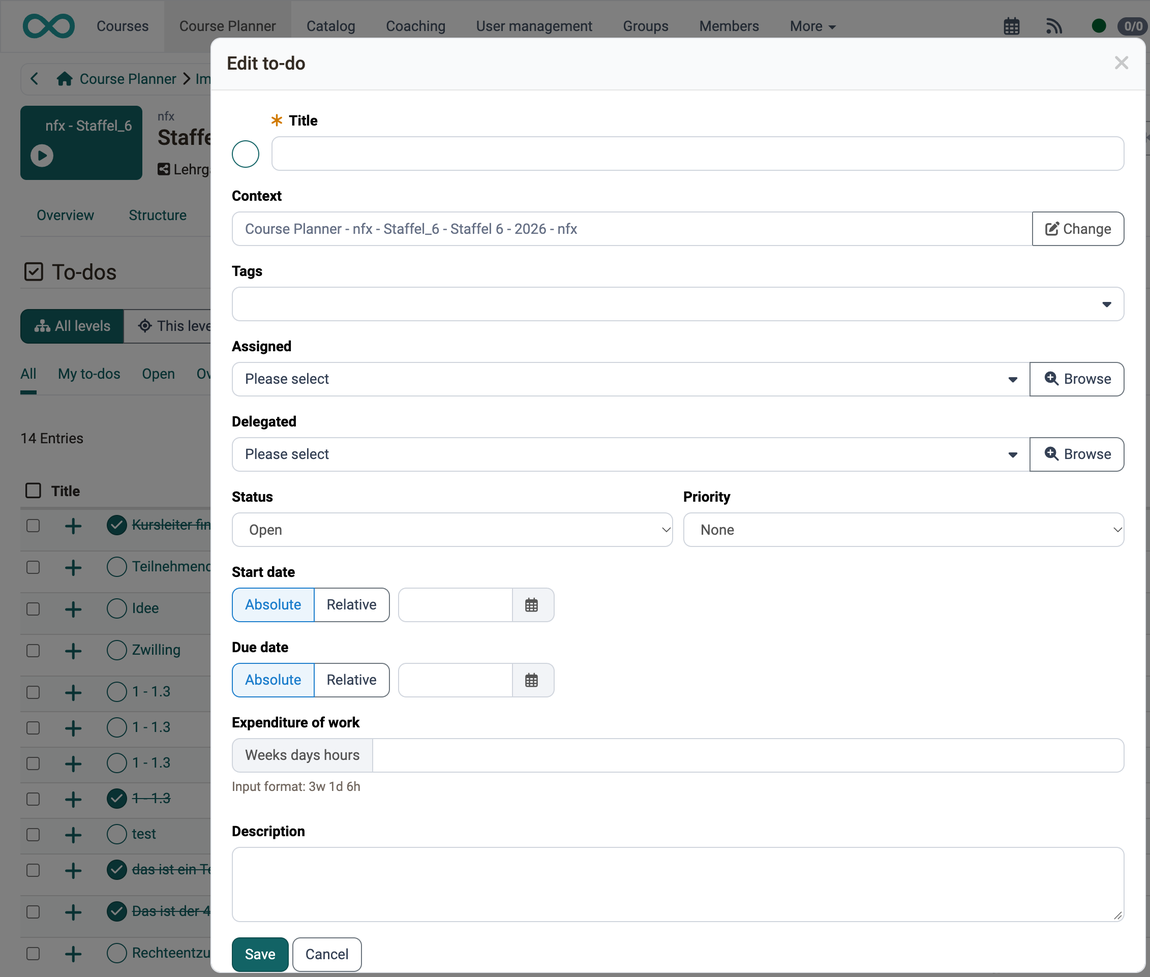Open the Delegated Please select dropdown
The width and height of the screenshot is (1150, 977).
[x=631, y=455]
